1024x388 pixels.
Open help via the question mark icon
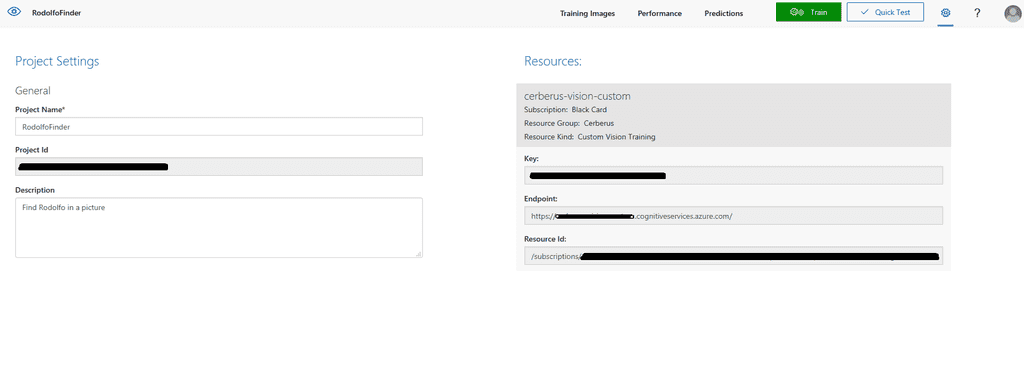977,12
